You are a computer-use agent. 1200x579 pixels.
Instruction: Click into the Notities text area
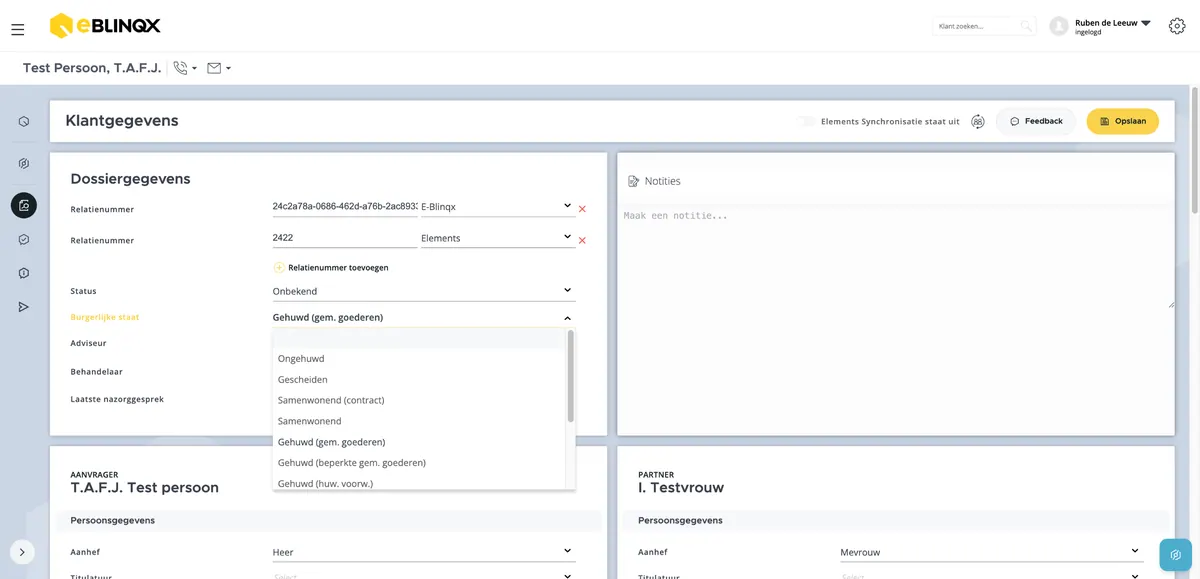click(896, 256)
